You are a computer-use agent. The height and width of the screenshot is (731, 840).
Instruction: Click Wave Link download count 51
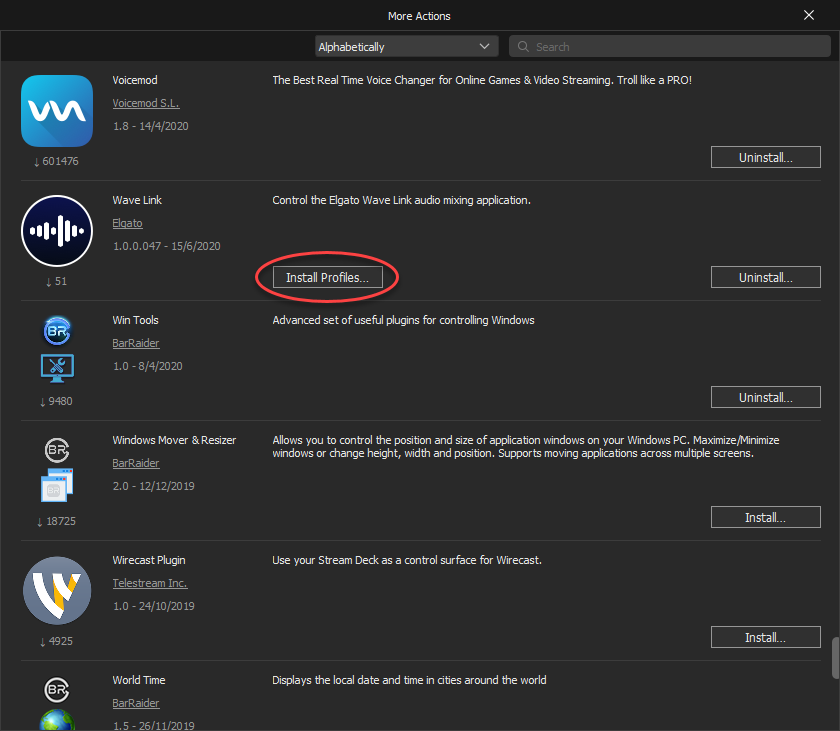coord(56,281)
